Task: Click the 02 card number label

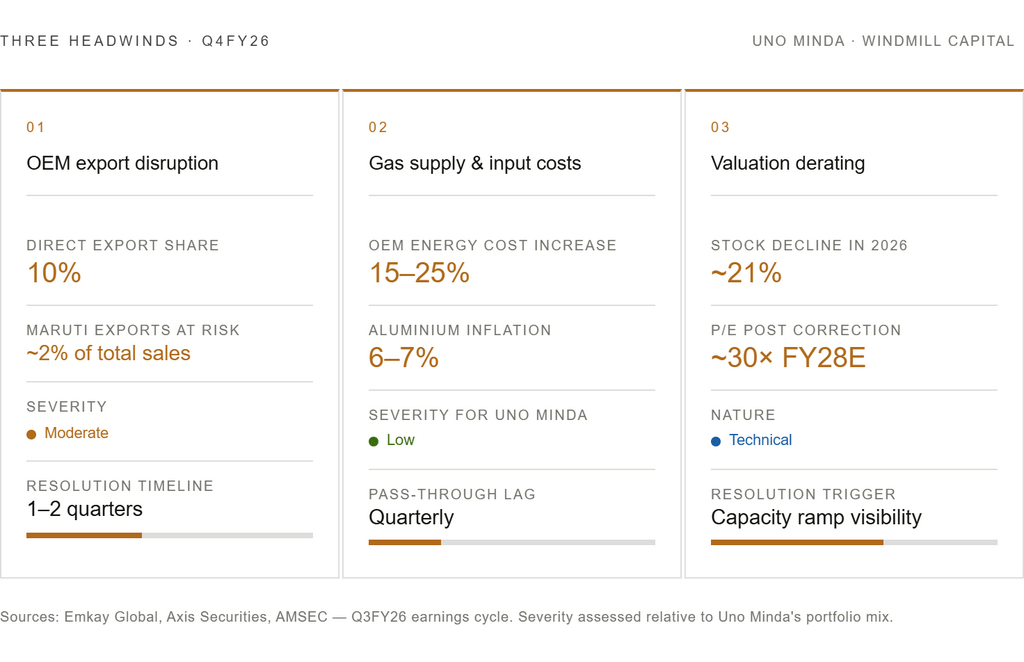Action: [x=378, y=127]
